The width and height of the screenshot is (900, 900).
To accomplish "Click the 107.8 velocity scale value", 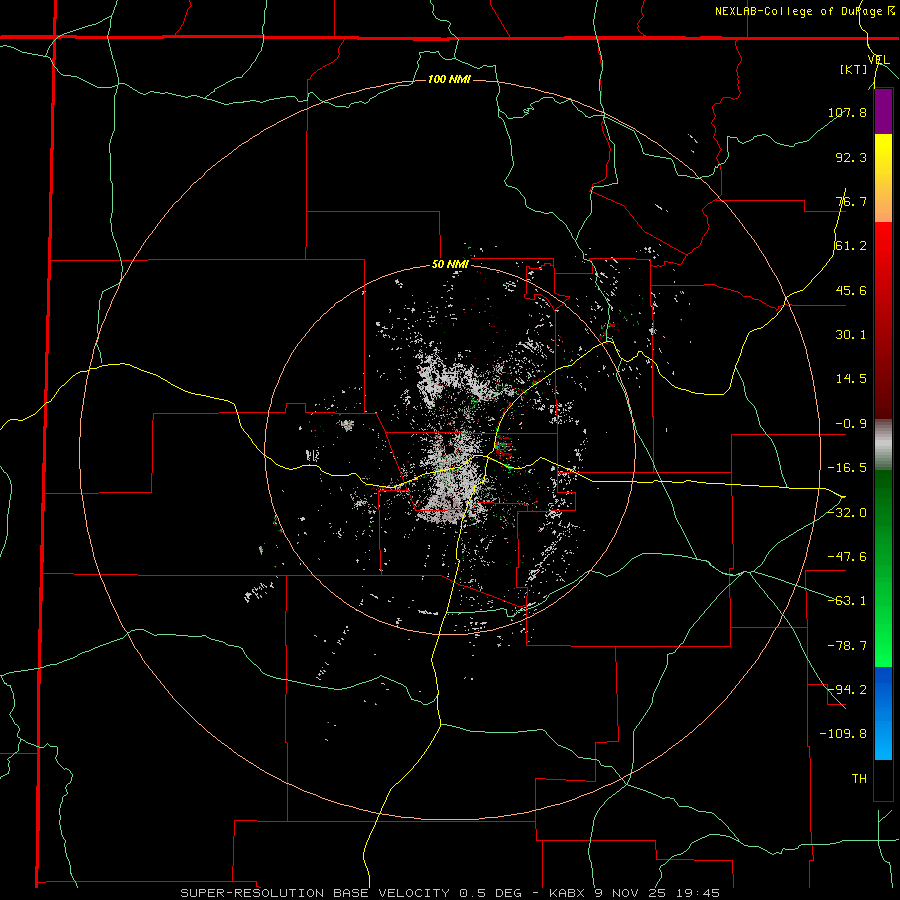I will pyautogui.click(x=847, y=112).
